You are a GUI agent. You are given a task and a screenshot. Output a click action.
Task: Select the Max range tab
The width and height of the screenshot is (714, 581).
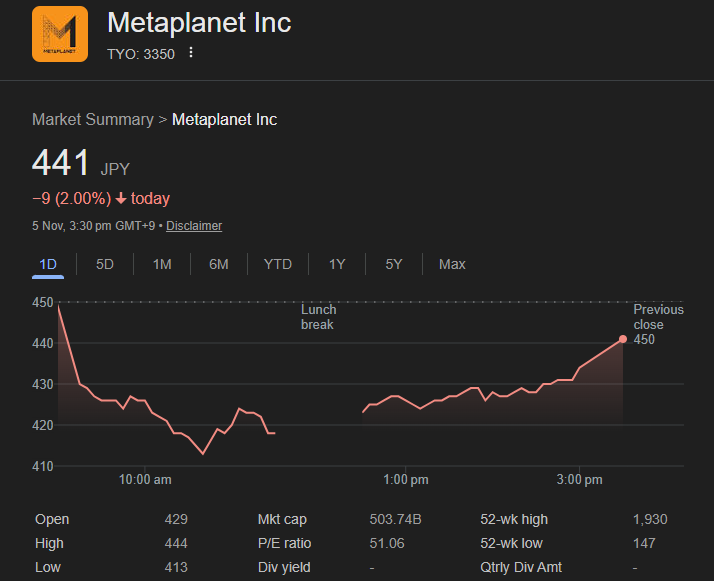452,264
